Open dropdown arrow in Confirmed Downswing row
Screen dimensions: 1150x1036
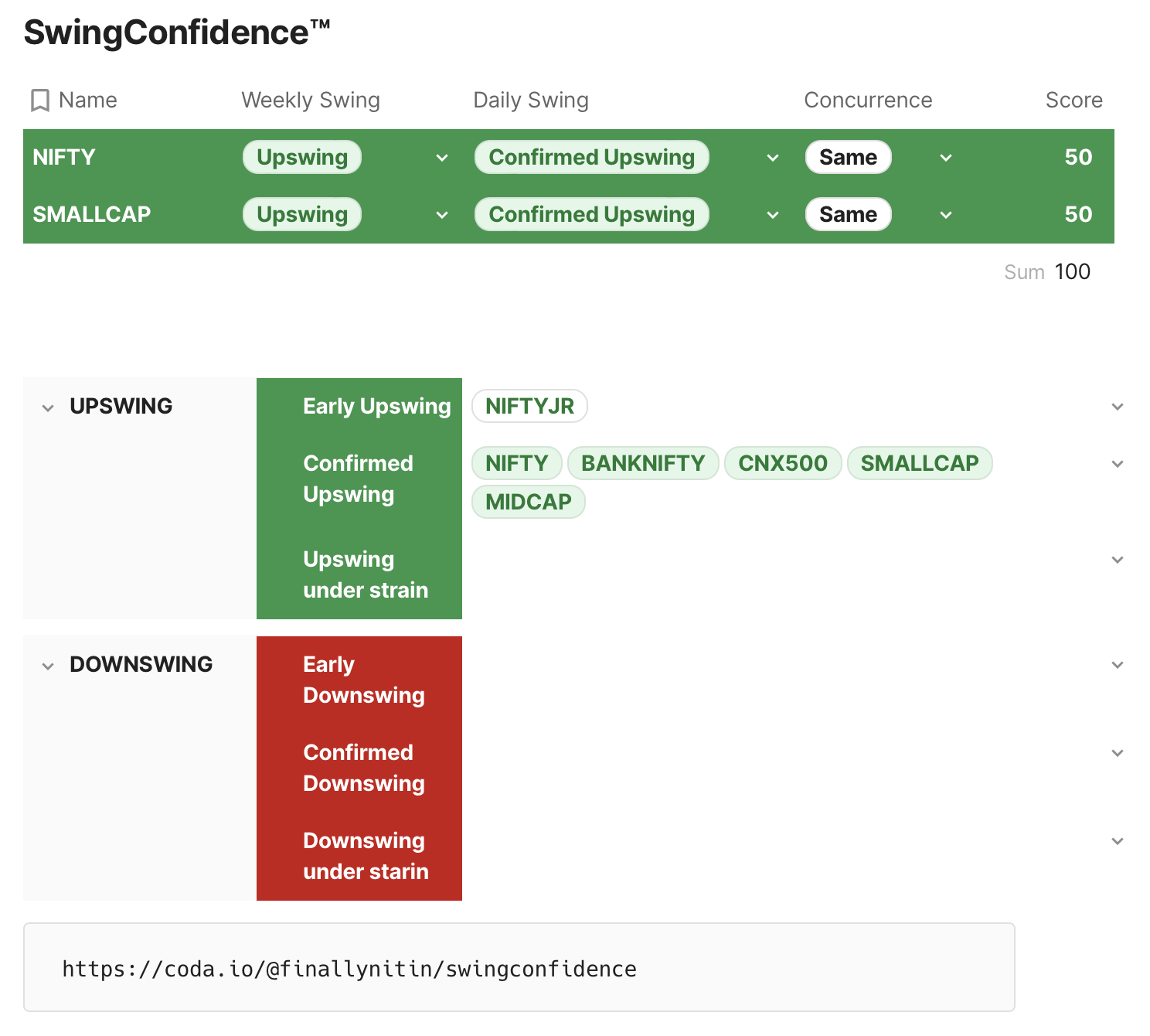[1118, 753]
